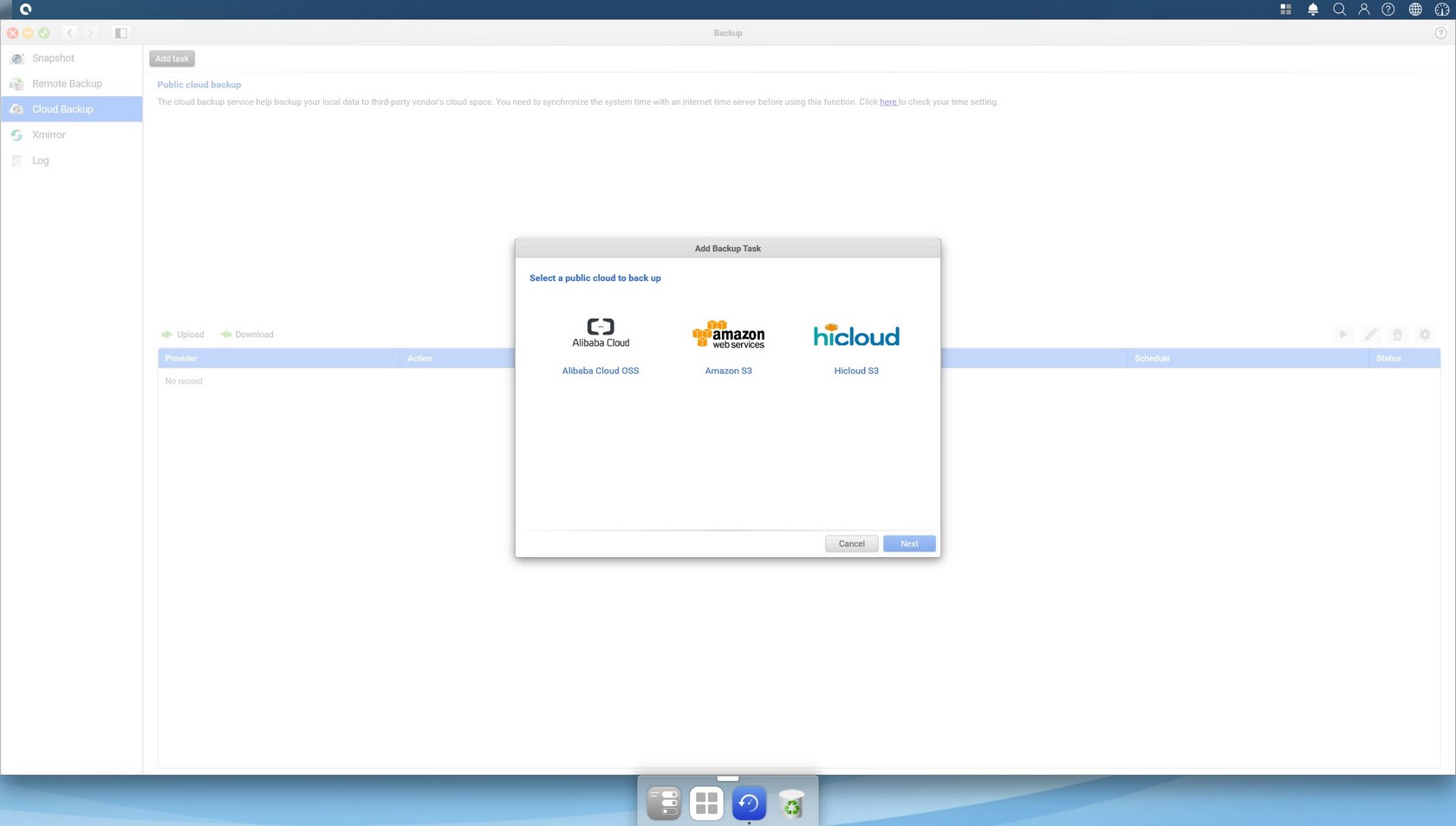Open Backup window help icon

click(x=1440, y=33)
